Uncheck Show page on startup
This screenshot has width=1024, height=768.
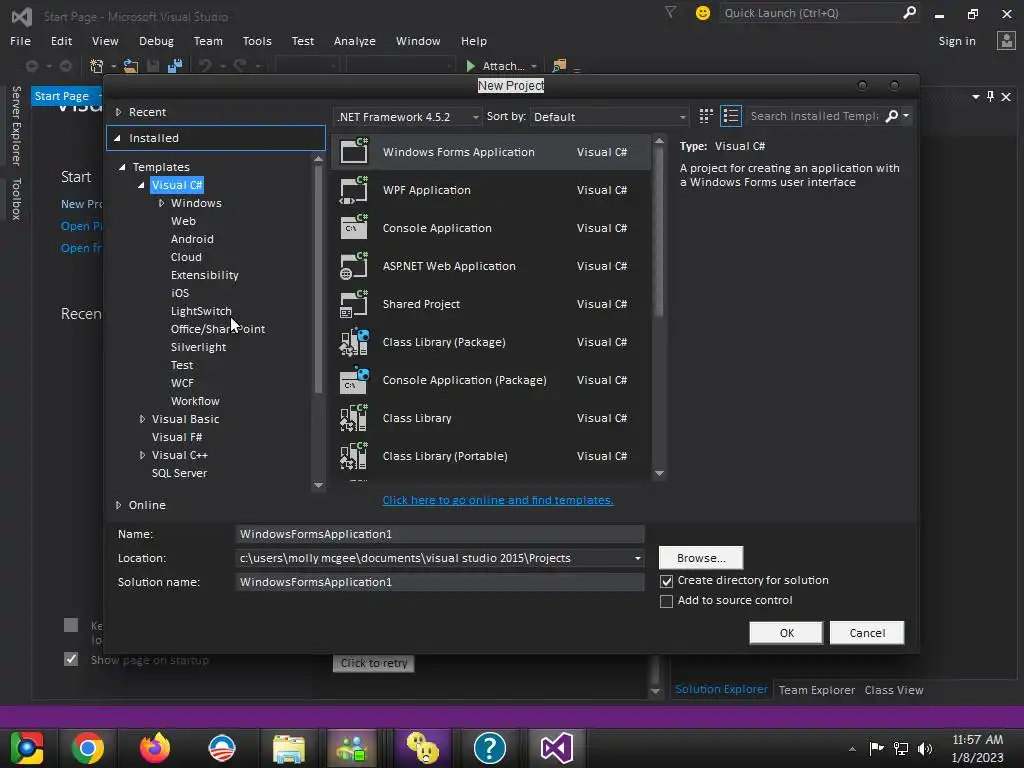[x=71, y=659]
